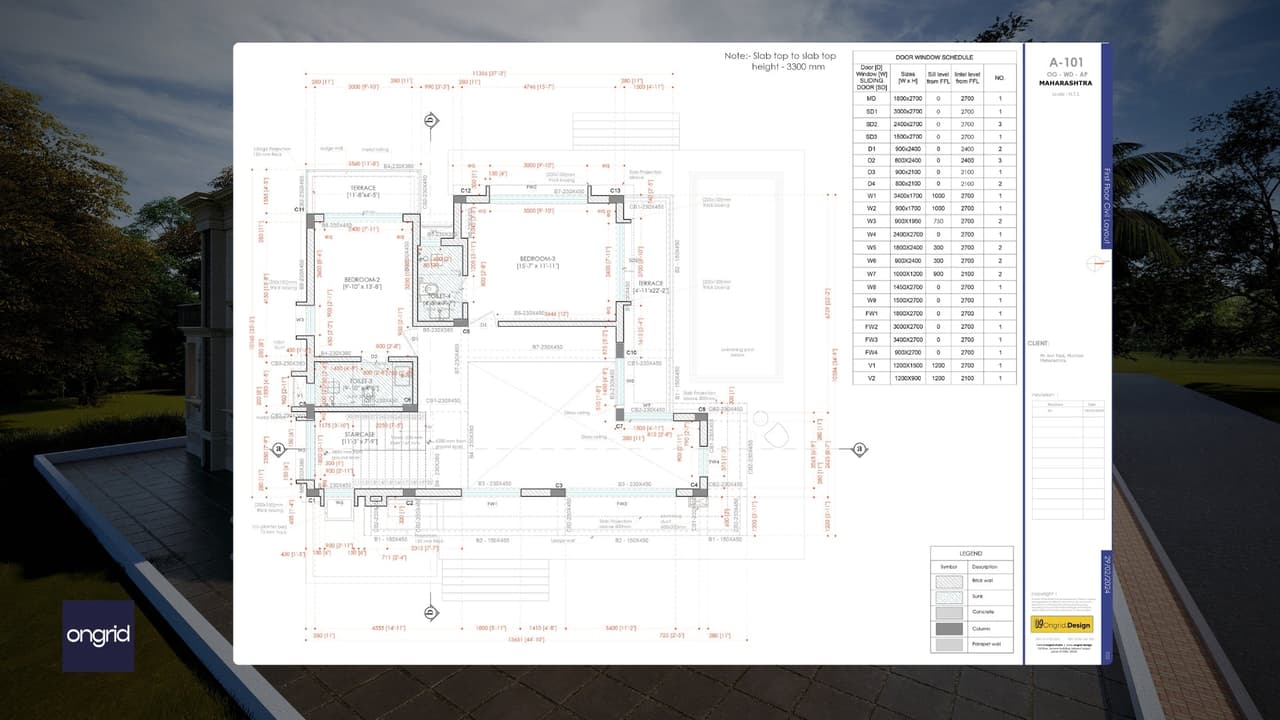This screenshot has width=1280, height=720.
Task: Click the yellow Ongrid.Design logo in the title block
Action: click(x=1061, y=624)
